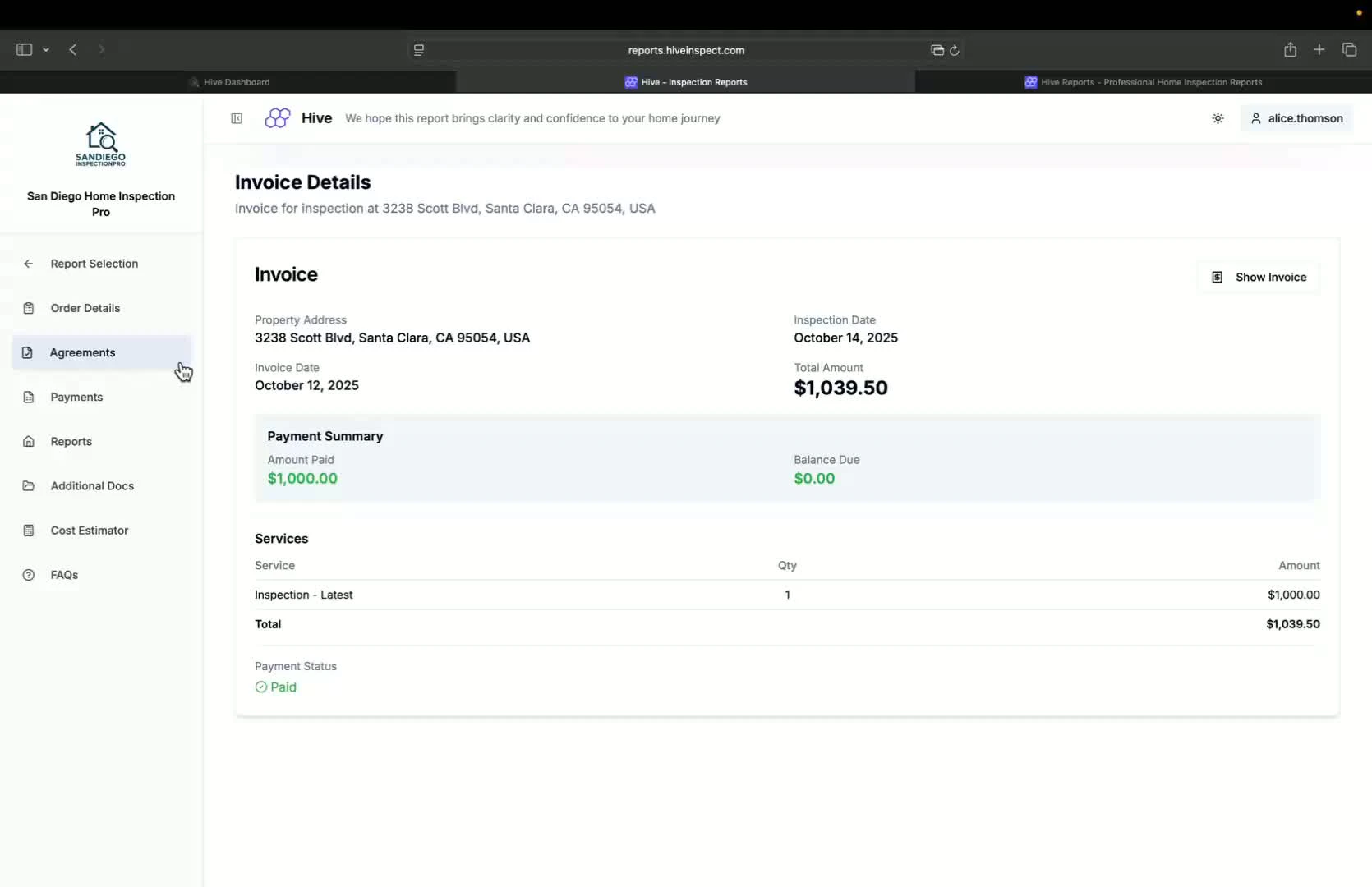Open the FAQs page
The image size is (1372, 887).
[102, 575]
